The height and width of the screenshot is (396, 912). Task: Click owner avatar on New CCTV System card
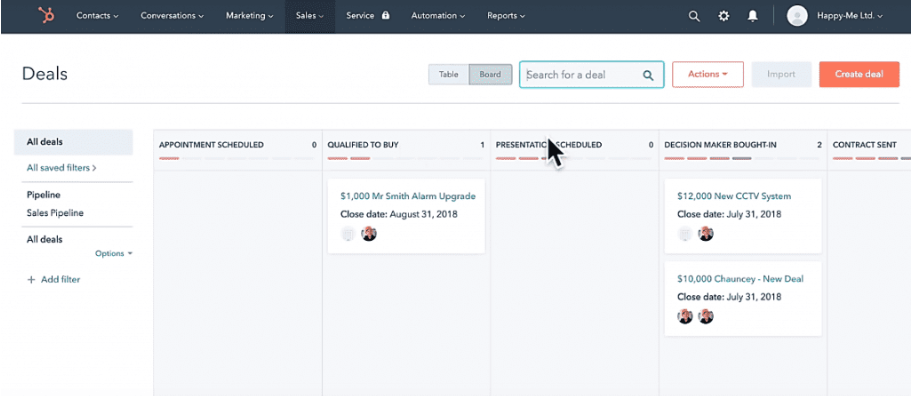pos(706,234)
